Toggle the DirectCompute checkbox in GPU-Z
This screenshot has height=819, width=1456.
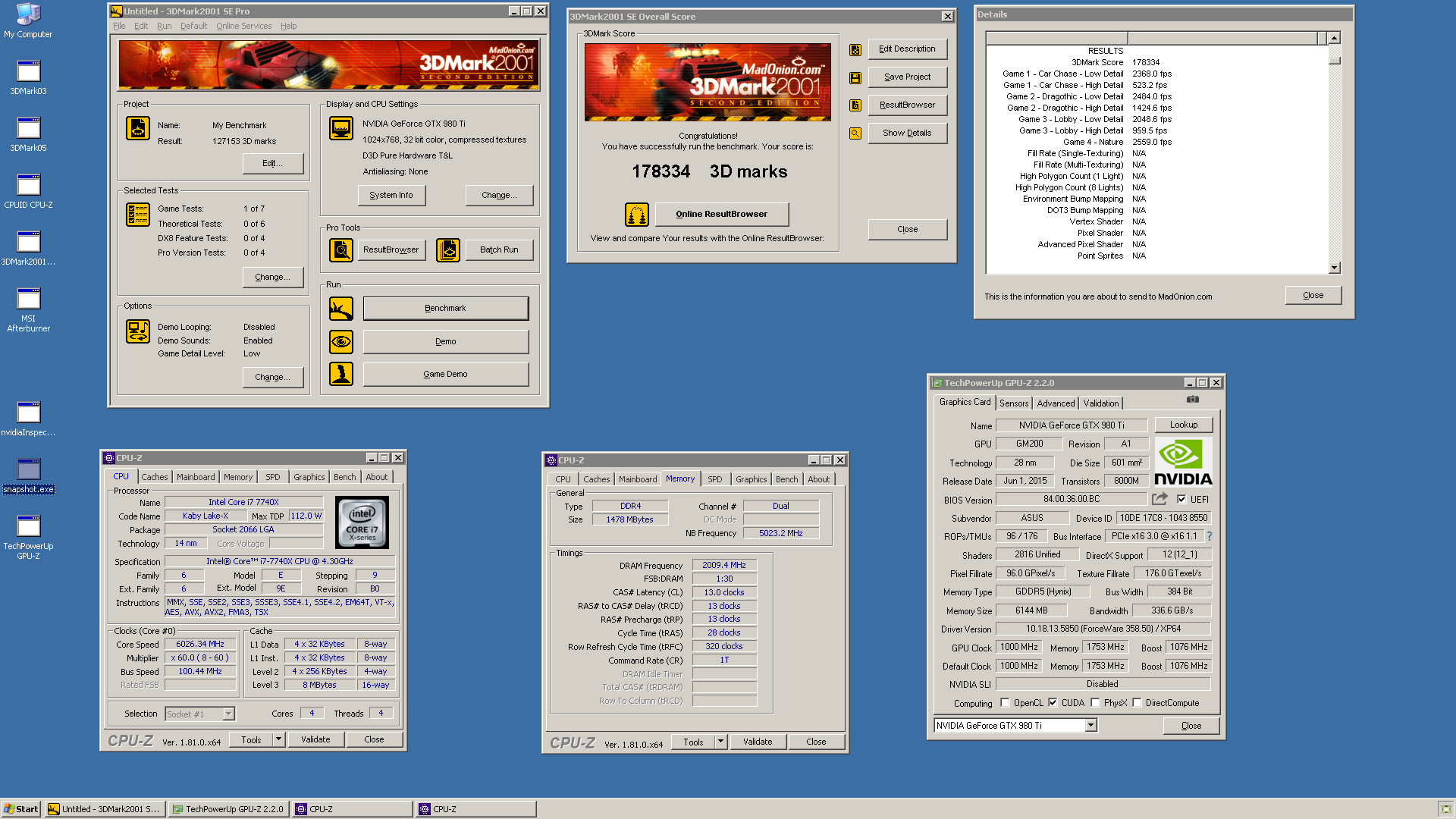(1137, 703)
